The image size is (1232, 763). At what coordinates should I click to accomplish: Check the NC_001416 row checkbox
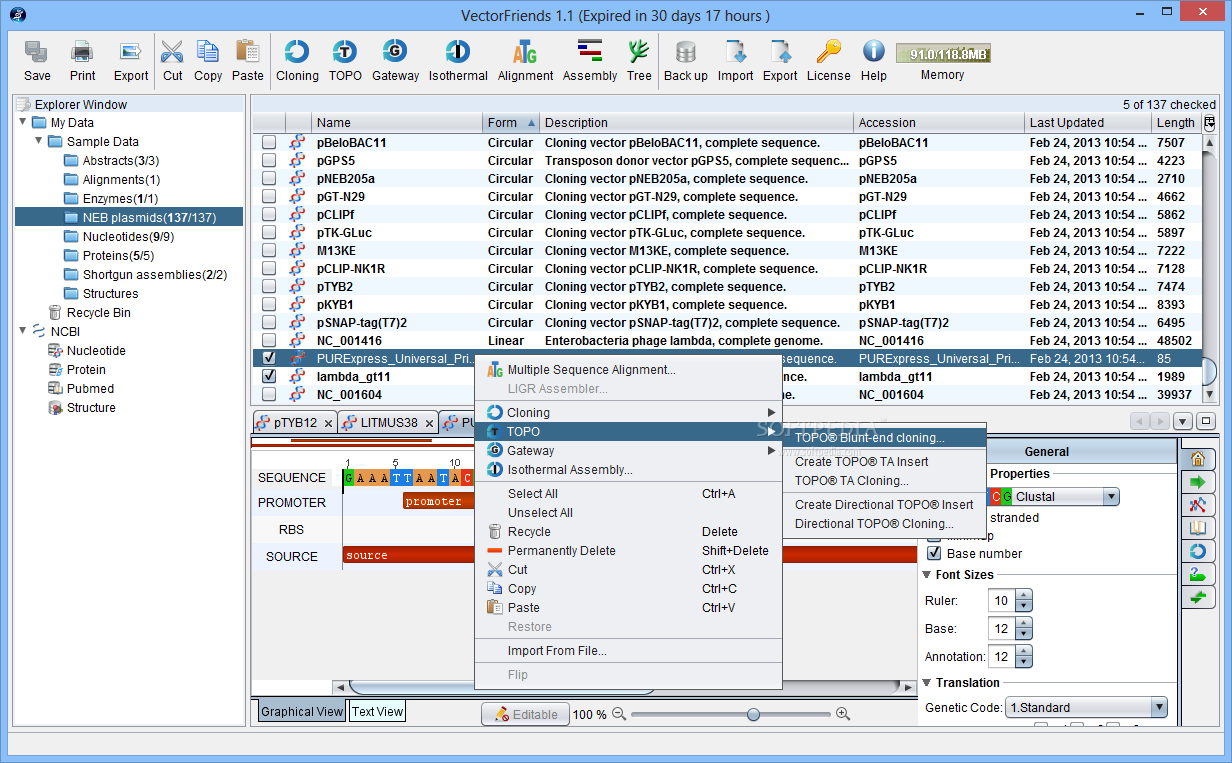(x=269, y=341)
